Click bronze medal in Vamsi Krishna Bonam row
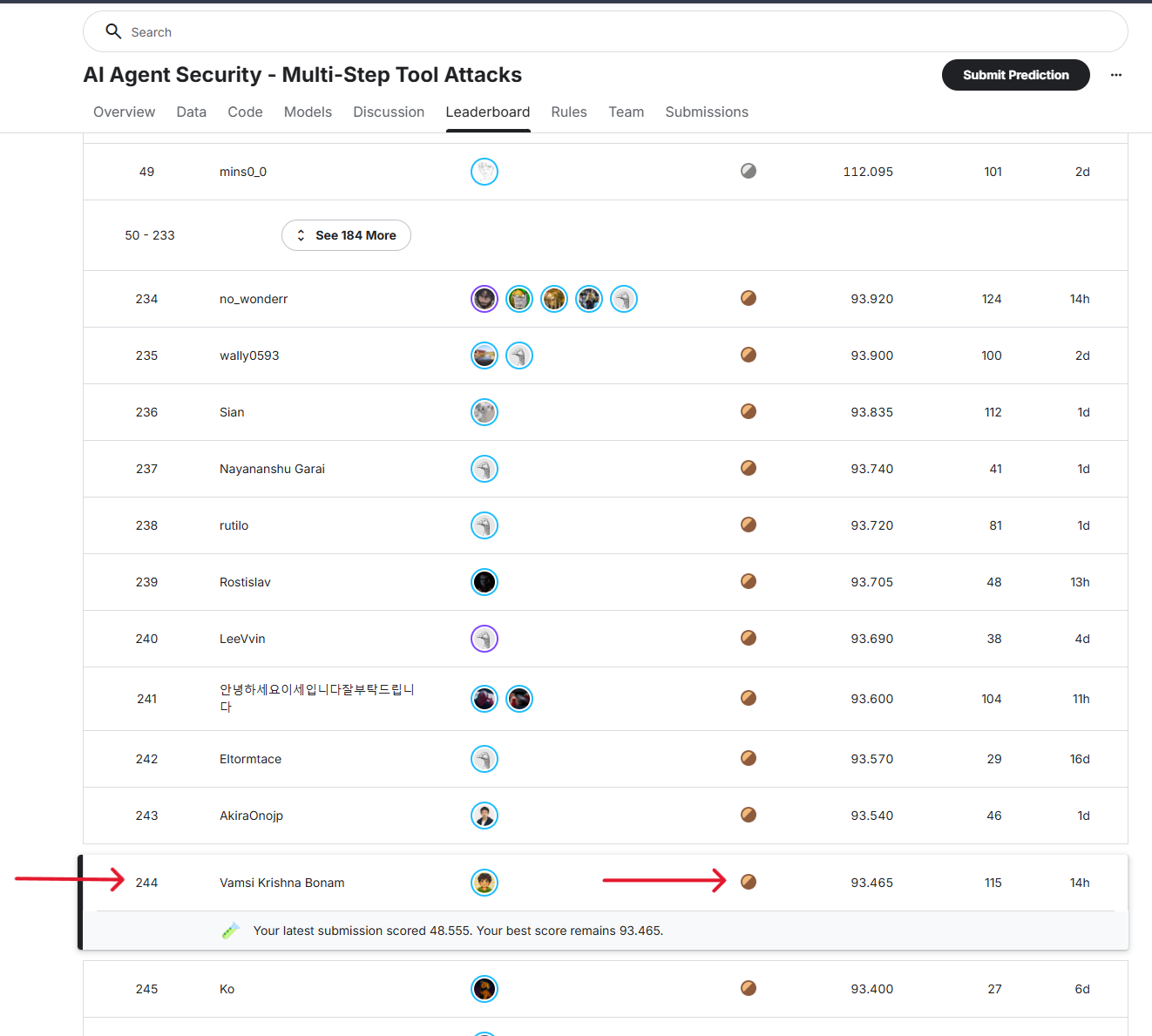 coord(749,882)
